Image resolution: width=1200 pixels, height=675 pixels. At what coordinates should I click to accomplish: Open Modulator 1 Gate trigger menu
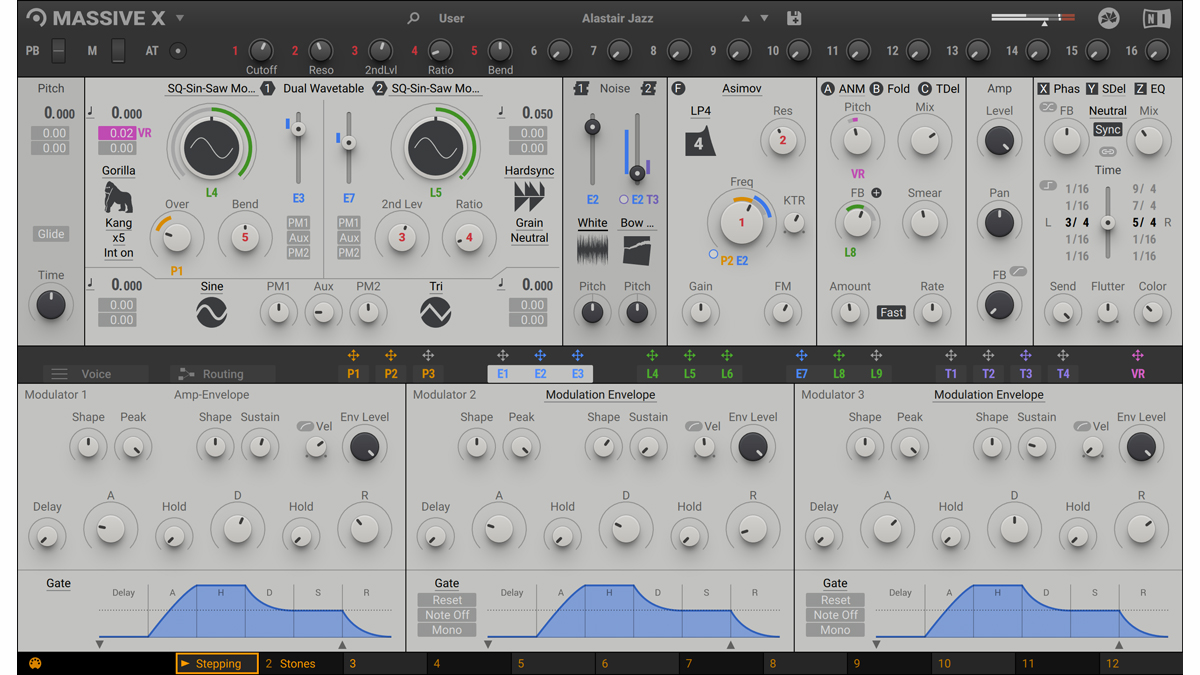[58, 583]
